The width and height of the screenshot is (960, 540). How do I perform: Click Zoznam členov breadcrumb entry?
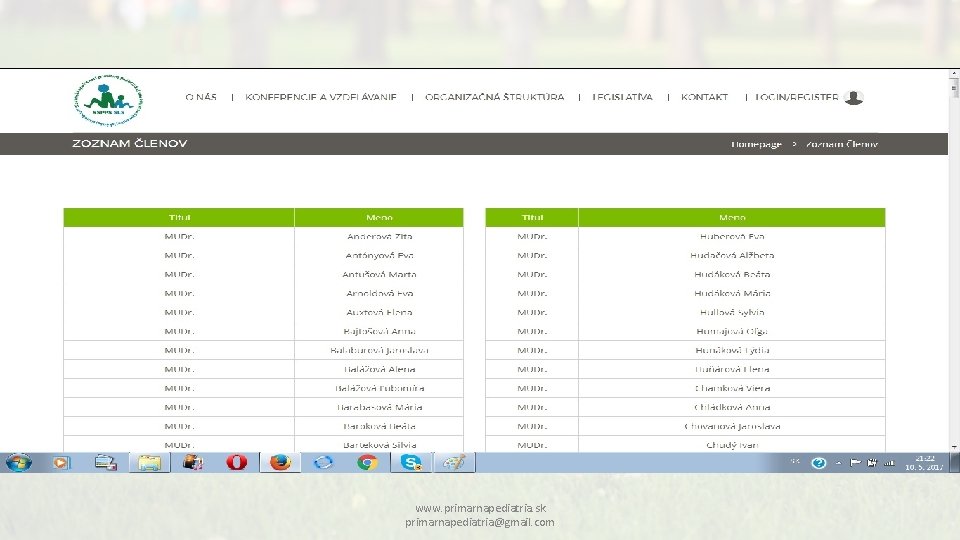[x=842, y=144]
